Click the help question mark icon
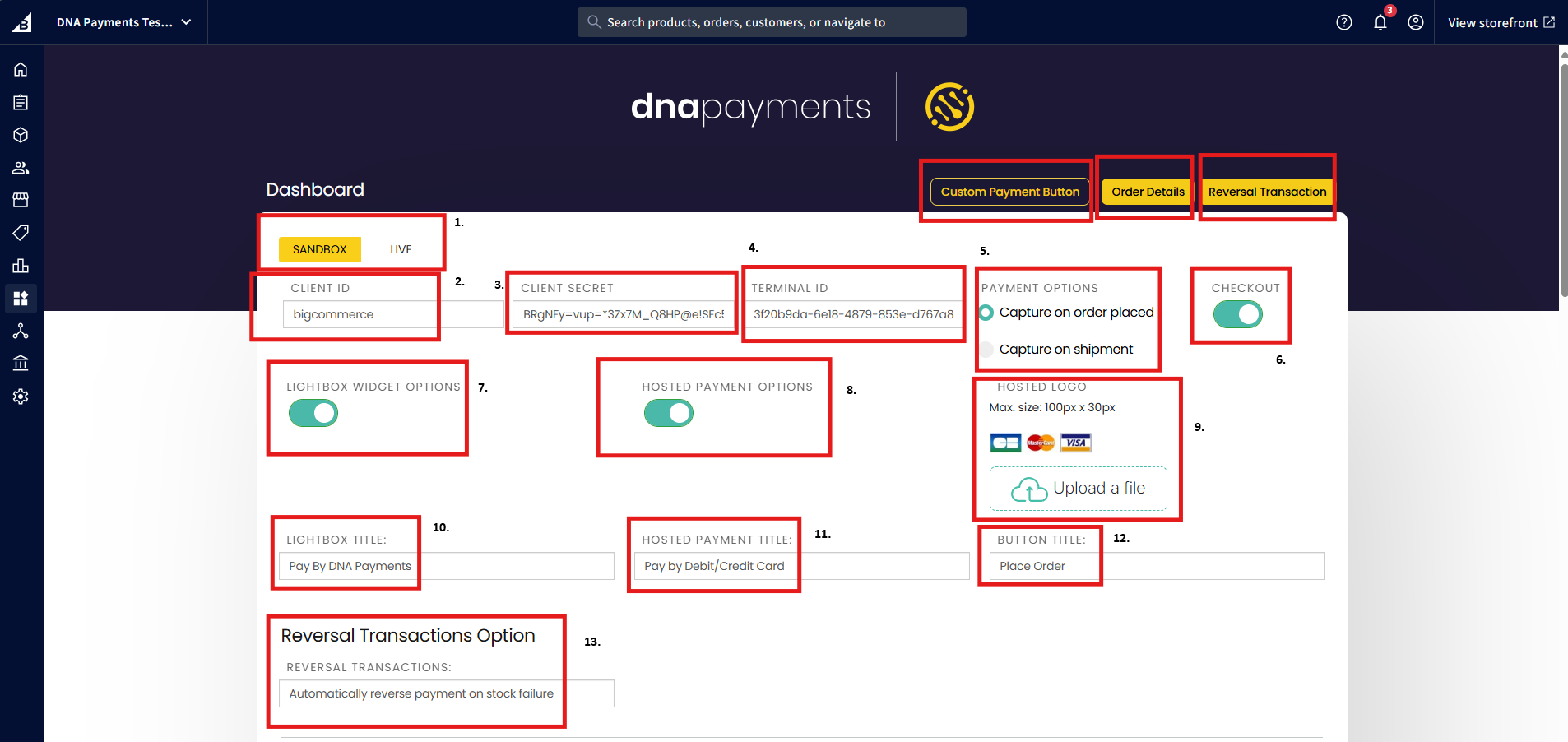 click(1343, 22)
